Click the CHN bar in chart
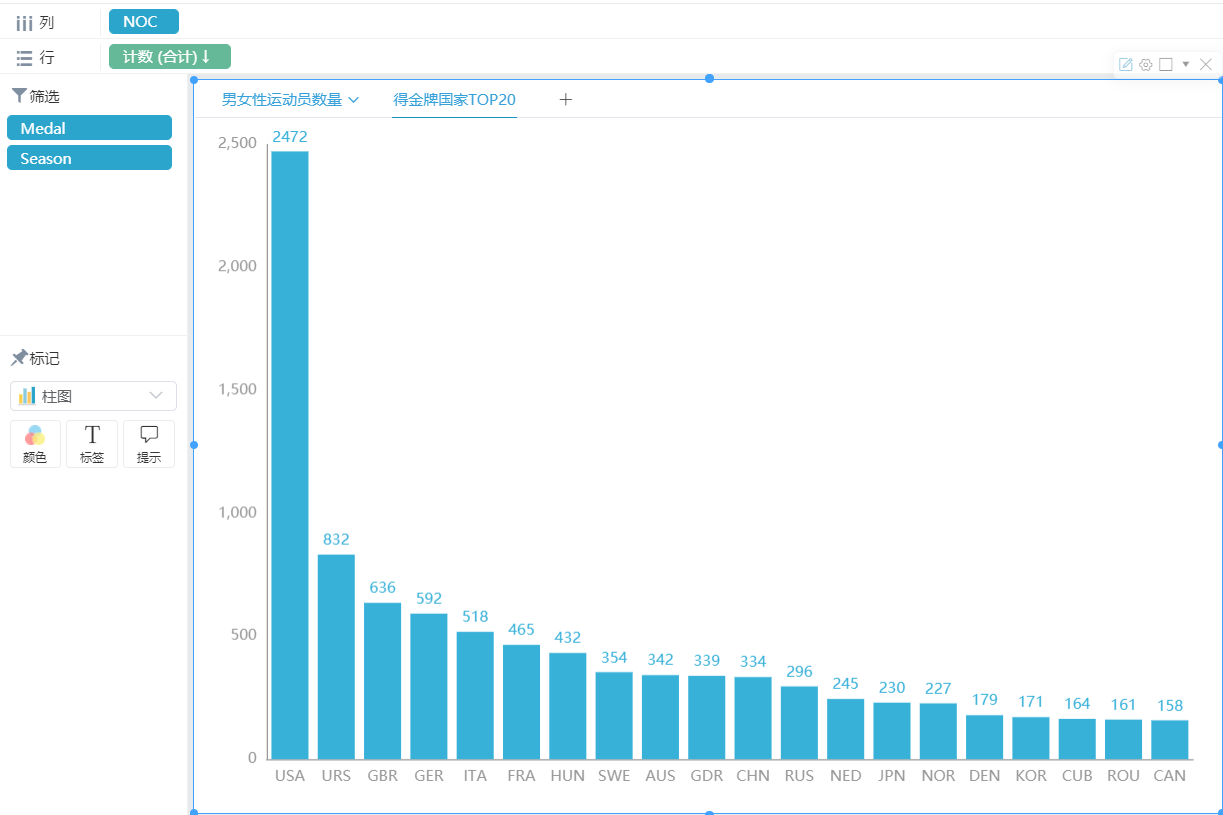This screenshot has height=815, width=1223. coord(753,718)
